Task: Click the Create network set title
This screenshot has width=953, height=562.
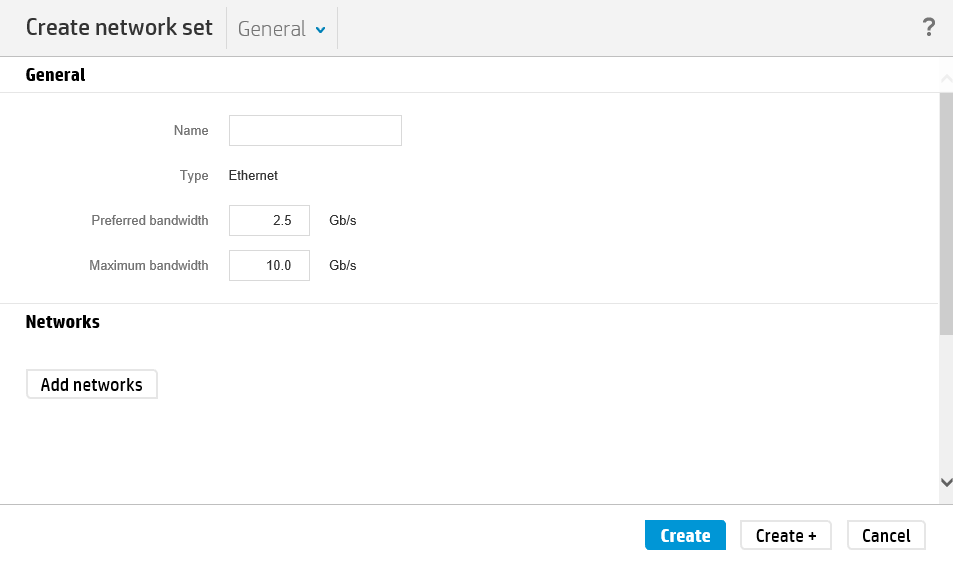Action: click(119, 27)
